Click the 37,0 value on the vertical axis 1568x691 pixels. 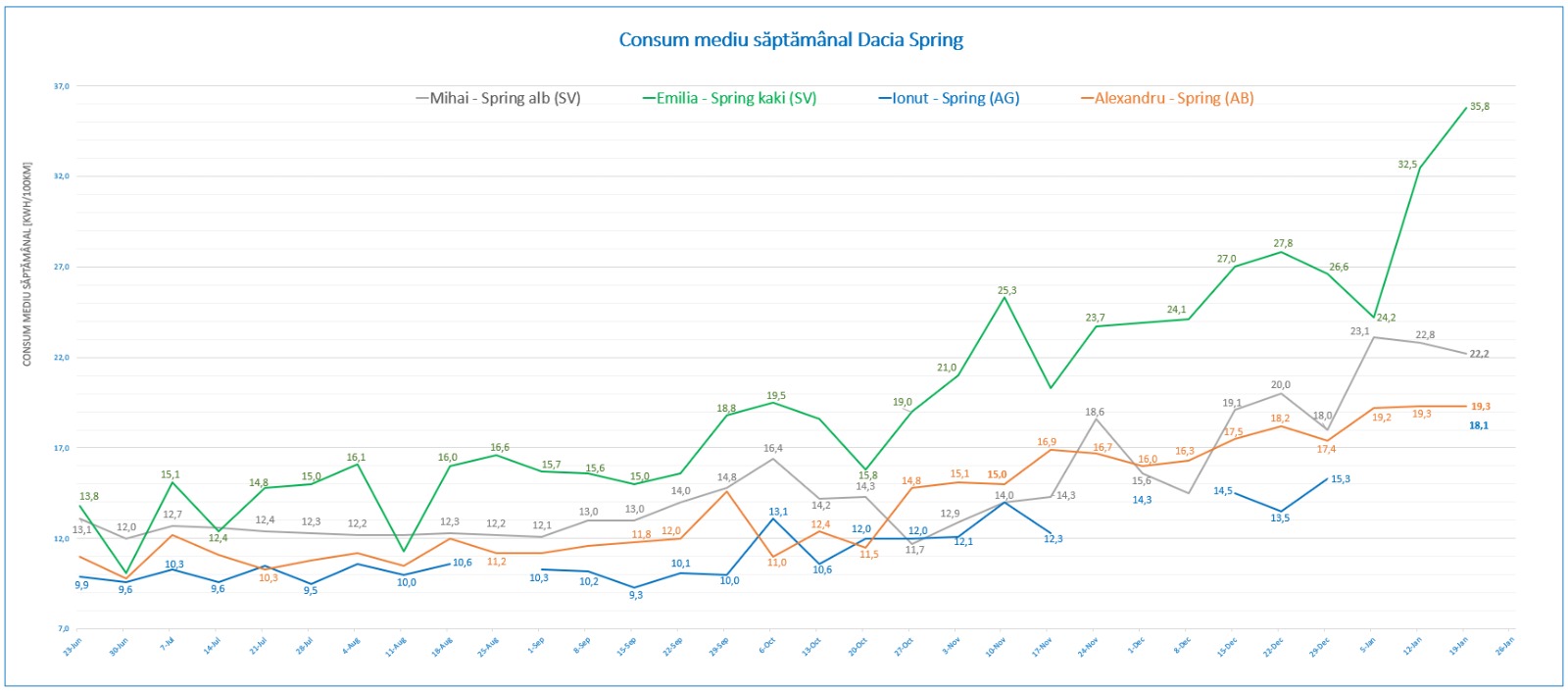click(x=62, y=86)
